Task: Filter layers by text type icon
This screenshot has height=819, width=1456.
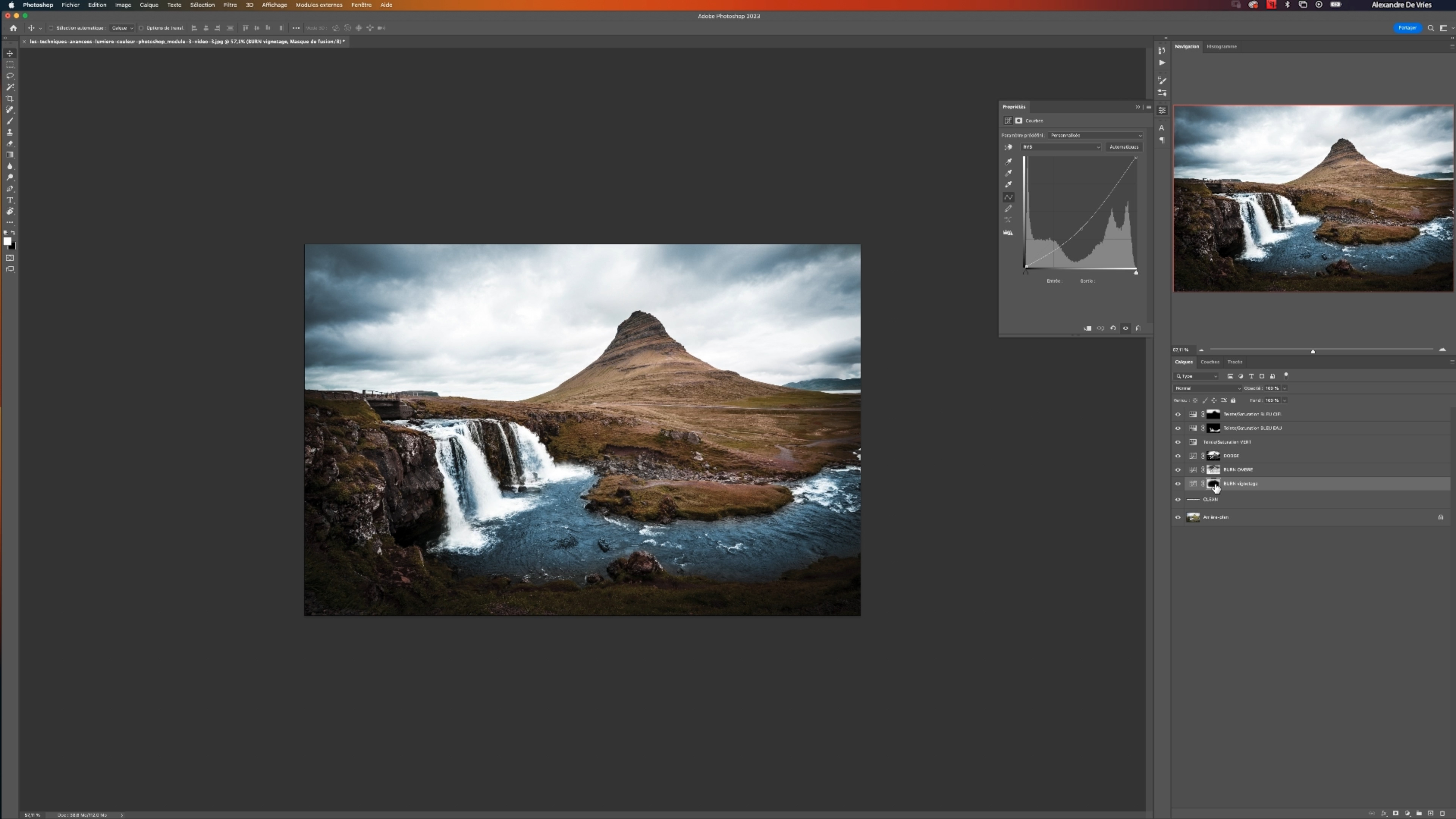Action: tap(1251, 376)
